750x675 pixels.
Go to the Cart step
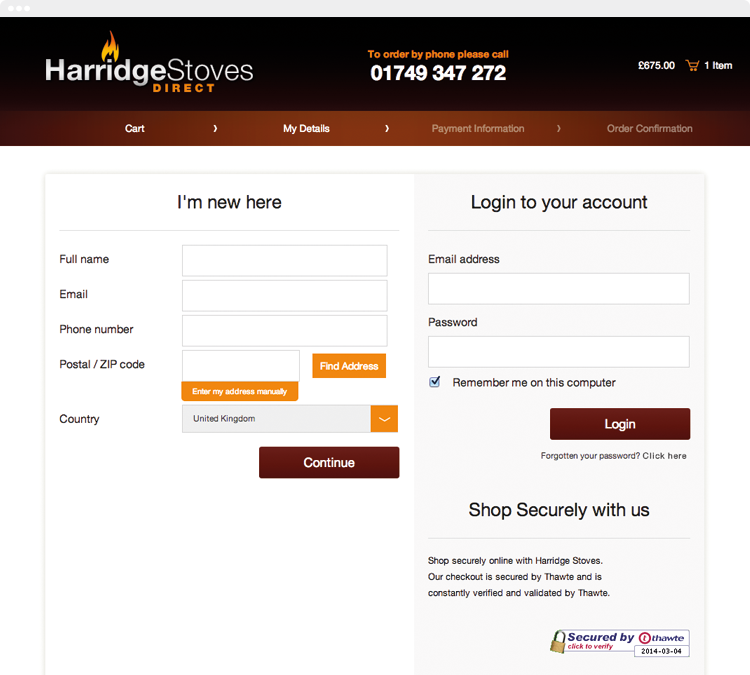(134, 128)
